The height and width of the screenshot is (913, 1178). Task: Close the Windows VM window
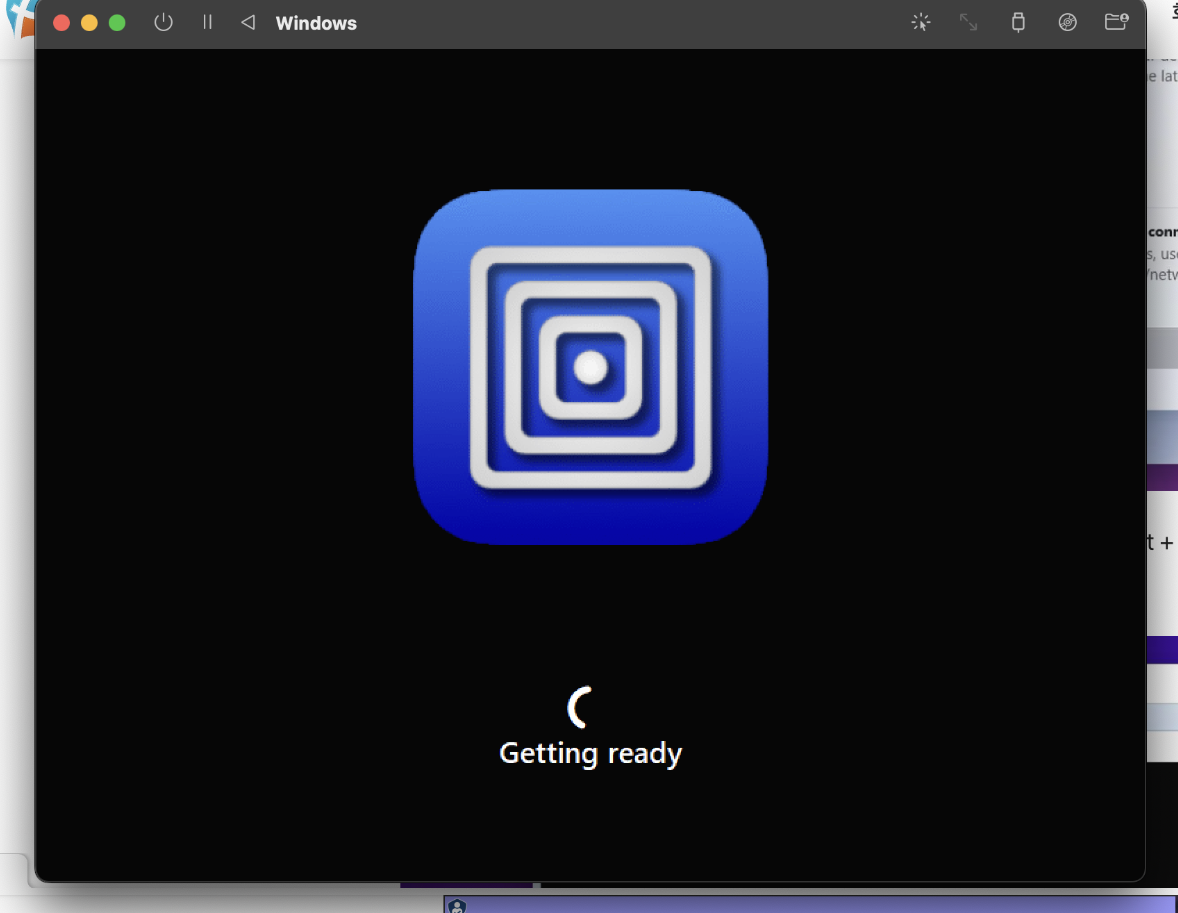pos(62,23)
